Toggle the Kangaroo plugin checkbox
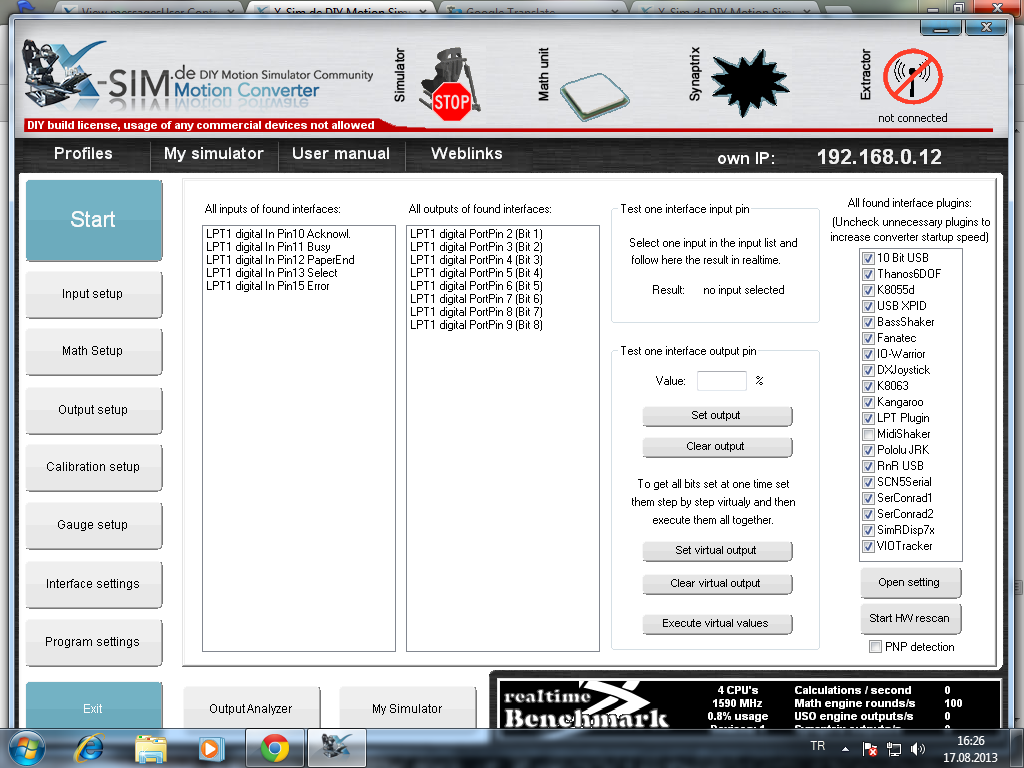Screen dimensions: 1024x768 pyautogui.click(x=868, y=402)
